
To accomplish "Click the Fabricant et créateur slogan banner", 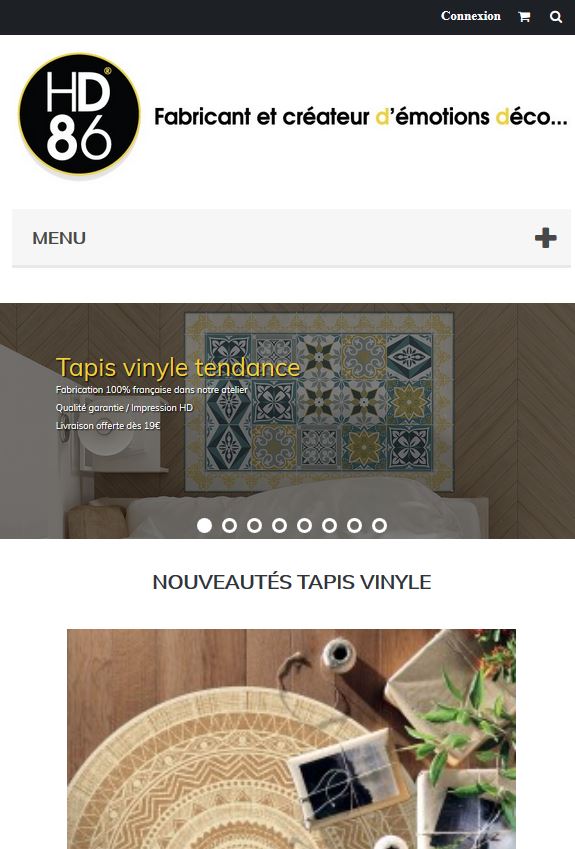I will coord(361,116).
